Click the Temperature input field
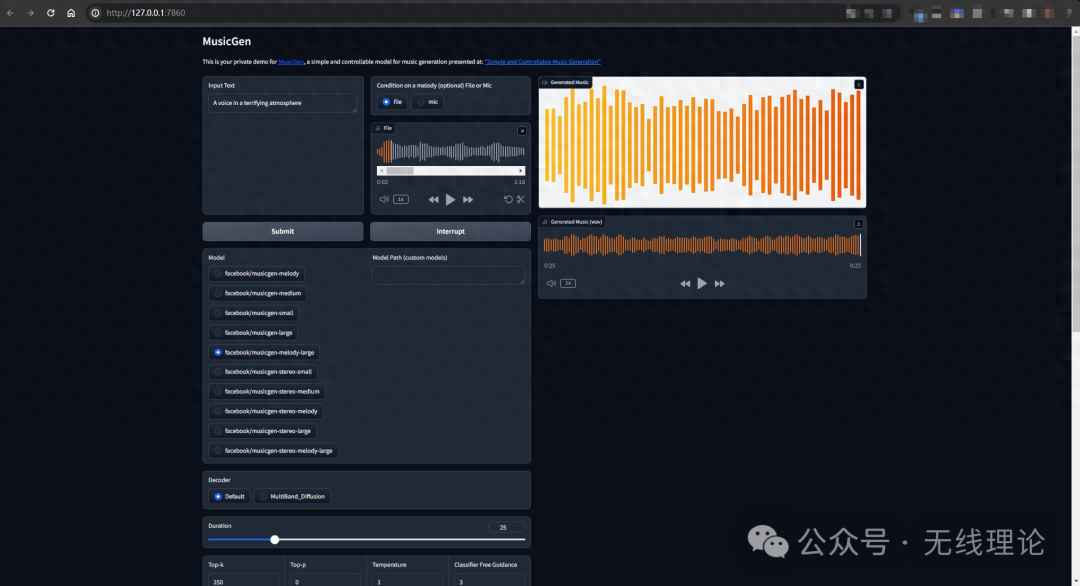Screen dimensions: 1080x586 tap(407, 582)
